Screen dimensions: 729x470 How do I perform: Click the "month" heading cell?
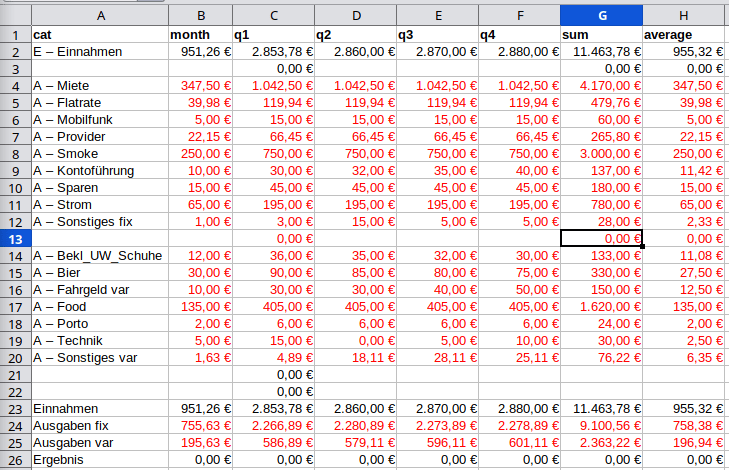tap(200, 34)
